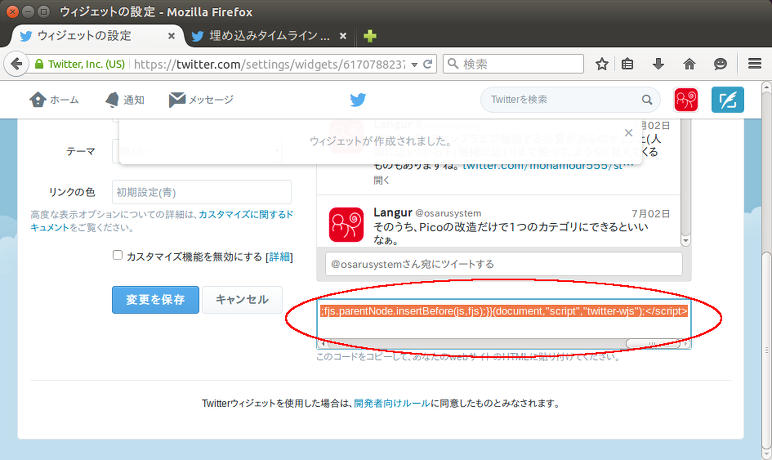Open Twitter ホーム navigation item
This screenshot has height=460, width=772.
54,99
